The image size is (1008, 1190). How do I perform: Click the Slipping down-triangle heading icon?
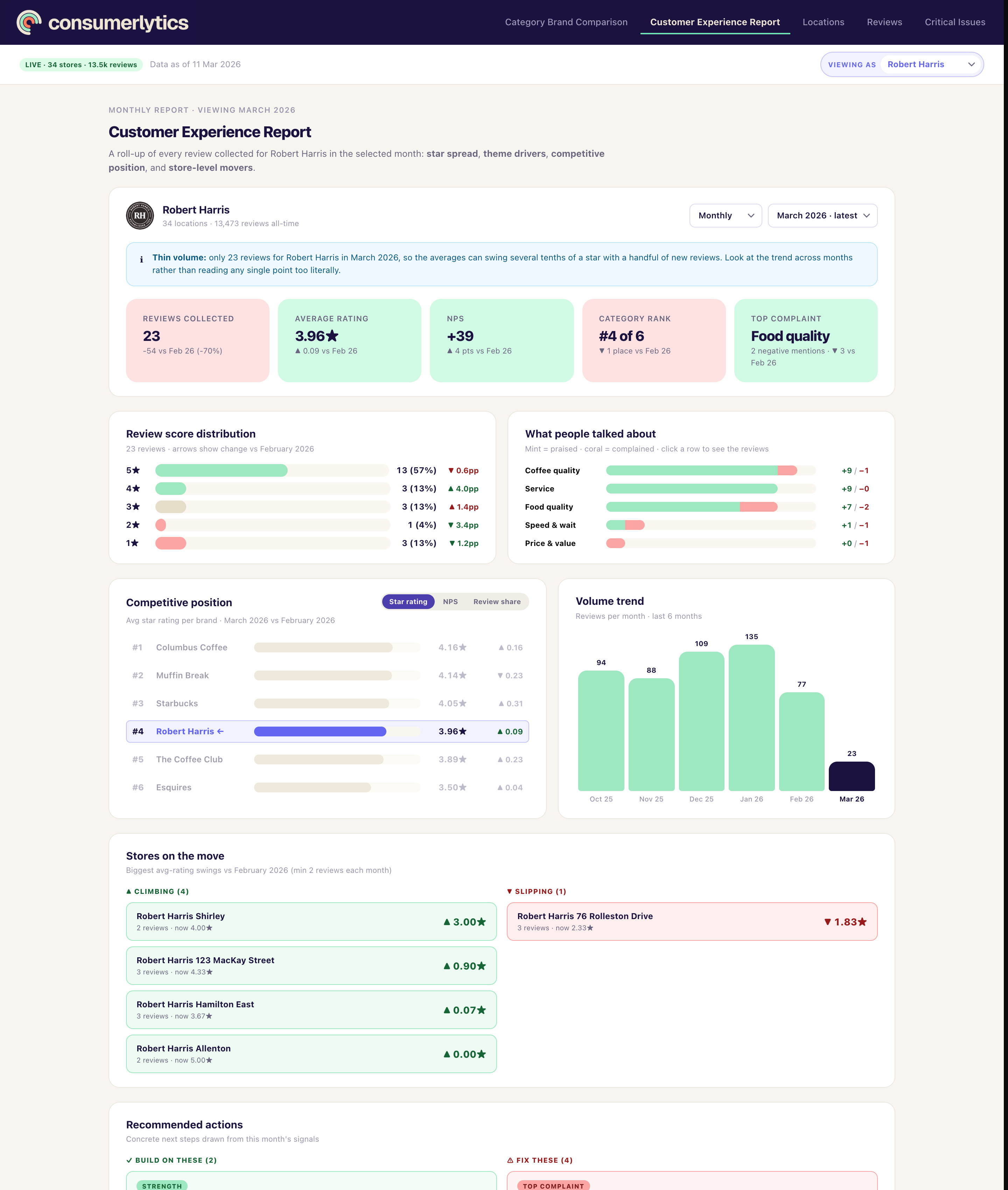510,891
